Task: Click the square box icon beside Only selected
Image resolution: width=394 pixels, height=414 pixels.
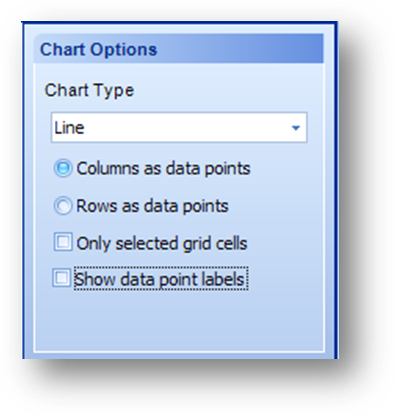Action: pyautogui.click(x=63, y=242)
